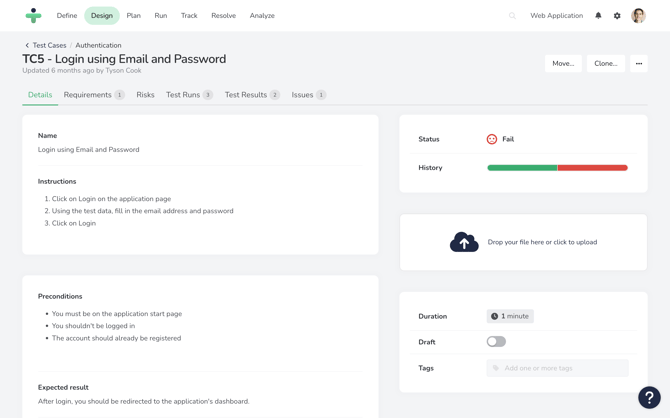Click the back chevron beside Test Cases

27,45
